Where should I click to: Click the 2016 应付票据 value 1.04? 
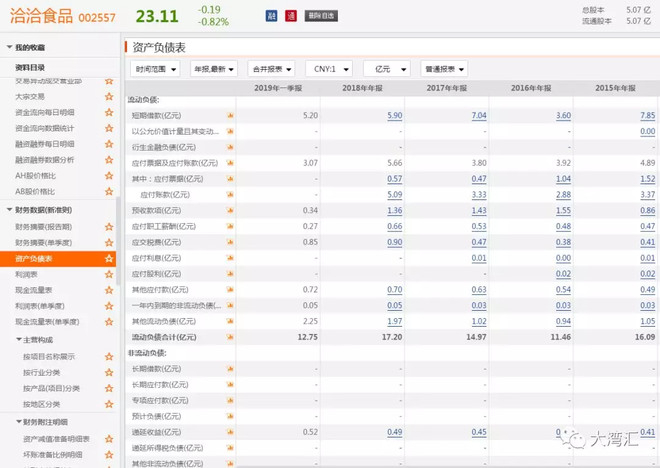point(563,179)
